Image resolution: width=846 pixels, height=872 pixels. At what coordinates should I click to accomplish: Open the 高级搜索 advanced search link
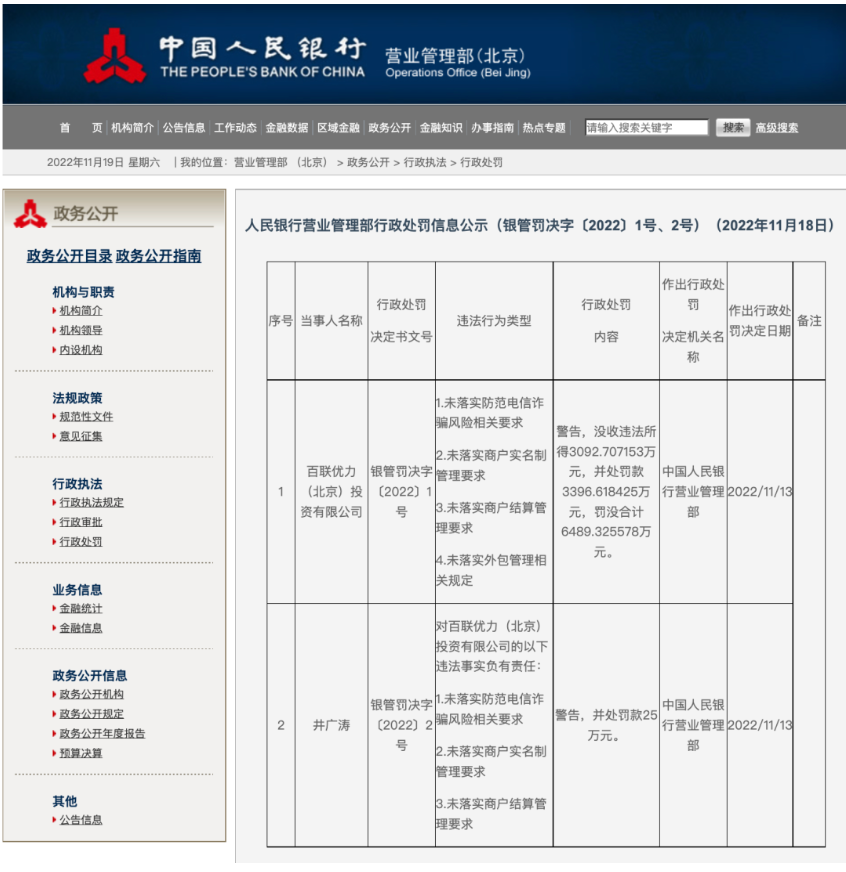point(776,128)
